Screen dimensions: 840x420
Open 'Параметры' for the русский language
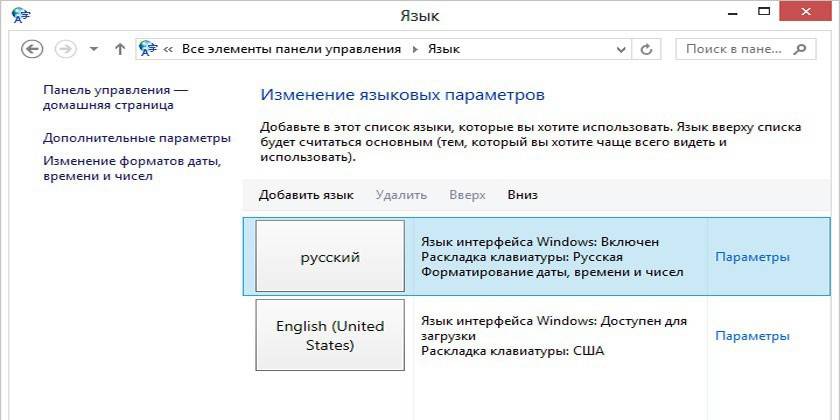752,257
